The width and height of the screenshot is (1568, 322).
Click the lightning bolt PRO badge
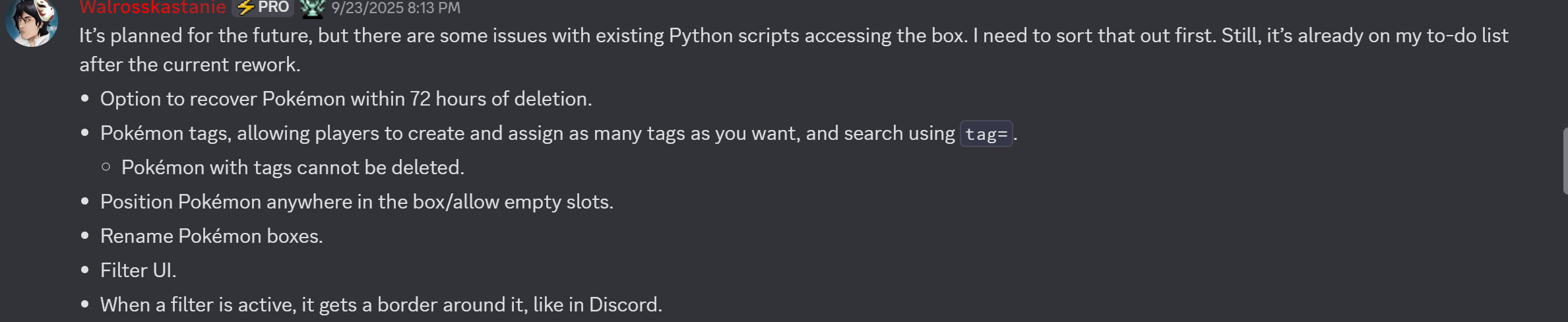(x=263, y=7)
